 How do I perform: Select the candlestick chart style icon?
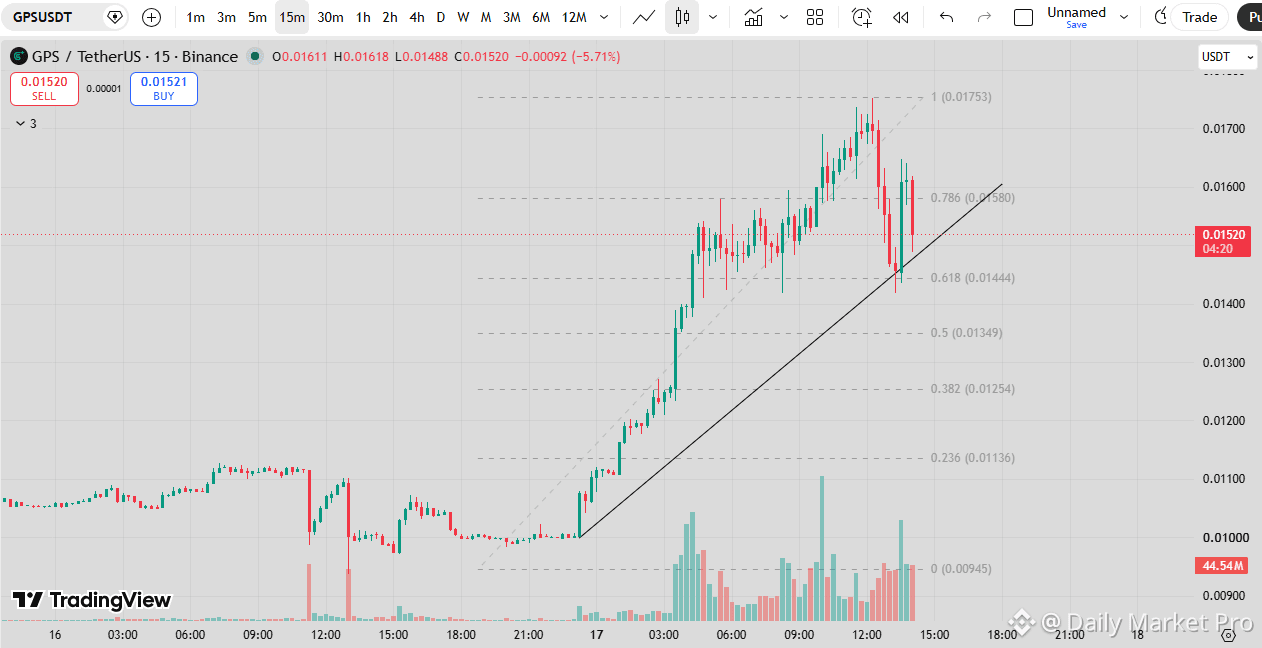(683, 17)
